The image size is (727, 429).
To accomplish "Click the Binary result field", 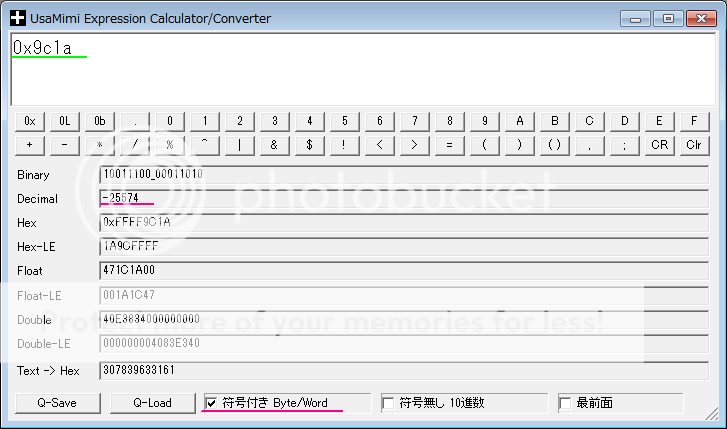I will (404, 175).
